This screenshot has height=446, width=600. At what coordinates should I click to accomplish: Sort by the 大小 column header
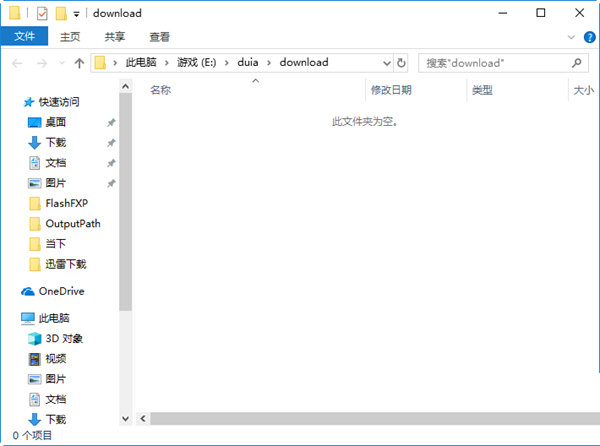584,90
